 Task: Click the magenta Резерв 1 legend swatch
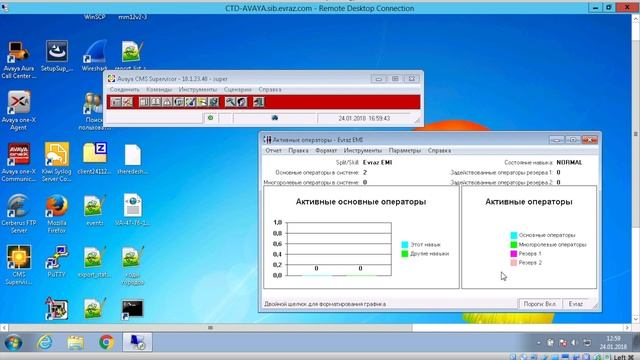pos(513,253)
